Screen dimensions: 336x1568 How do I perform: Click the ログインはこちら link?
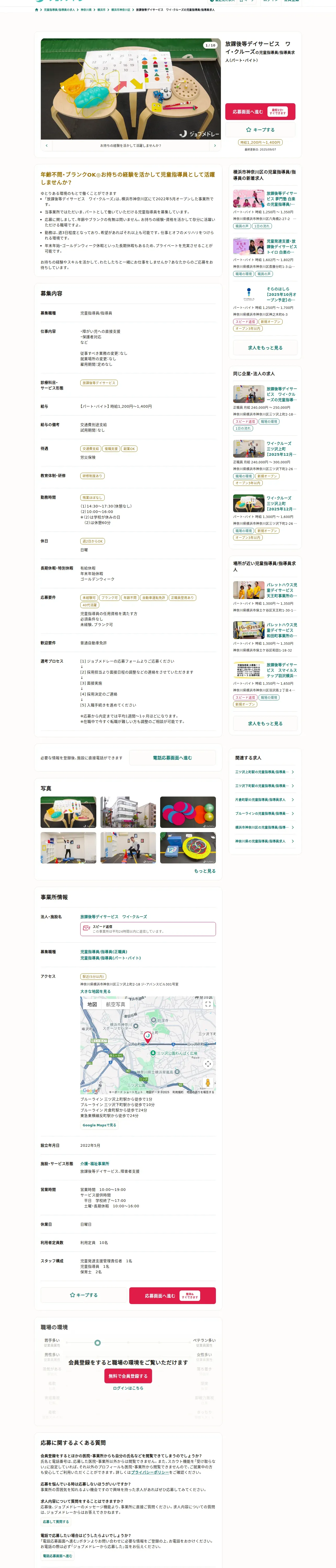tap(128, 1388)
